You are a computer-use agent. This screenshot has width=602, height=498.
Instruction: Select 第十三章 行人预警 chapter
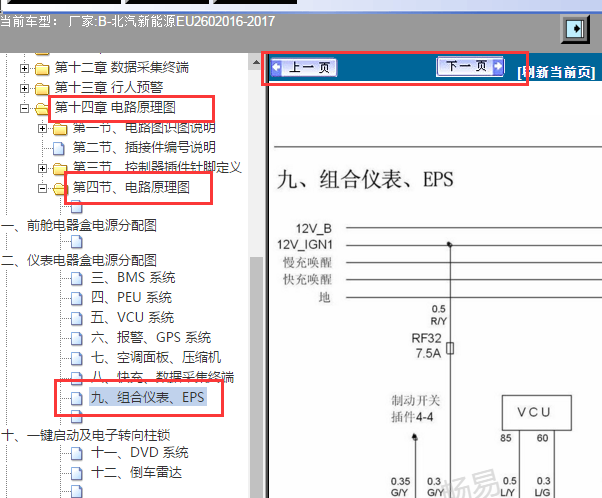[x=109, y=87]
